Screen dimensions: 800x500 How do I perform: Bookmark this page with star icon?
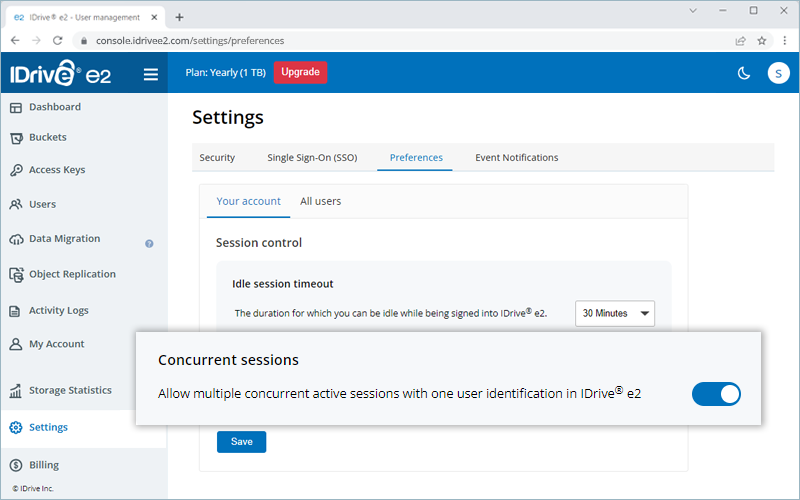(762, 40)
